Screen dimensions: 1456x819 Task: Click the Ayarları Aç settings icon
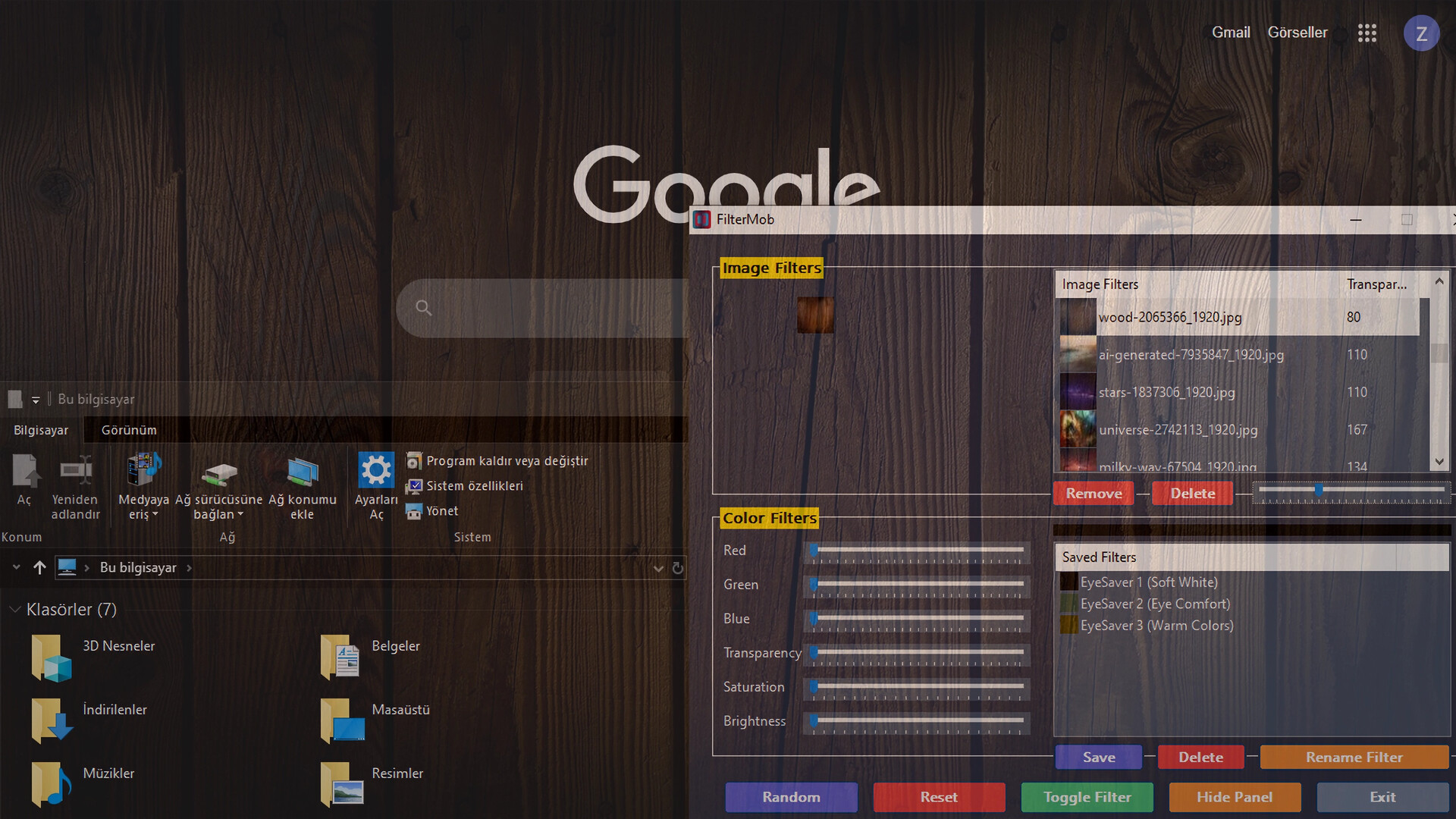[376, 469]
